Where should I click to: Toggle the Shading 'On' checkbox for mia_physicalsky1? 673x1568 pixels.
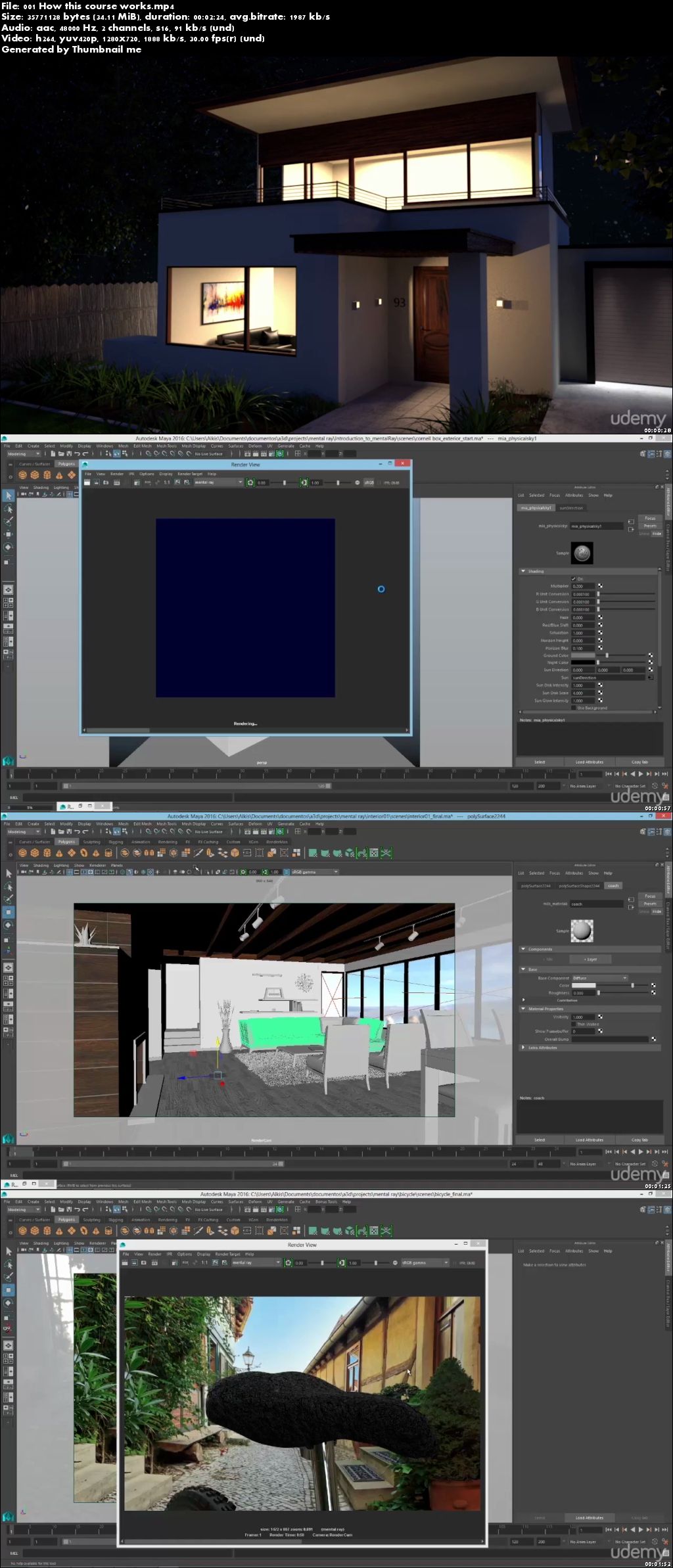click(x=574, y=579)
